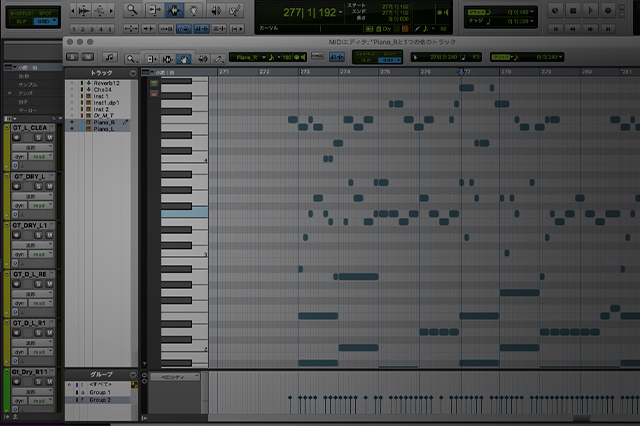The width and height of the screenshot is (640, 426).
Task: Click the online sync button in the transport
Action: [x=555, y=11]
